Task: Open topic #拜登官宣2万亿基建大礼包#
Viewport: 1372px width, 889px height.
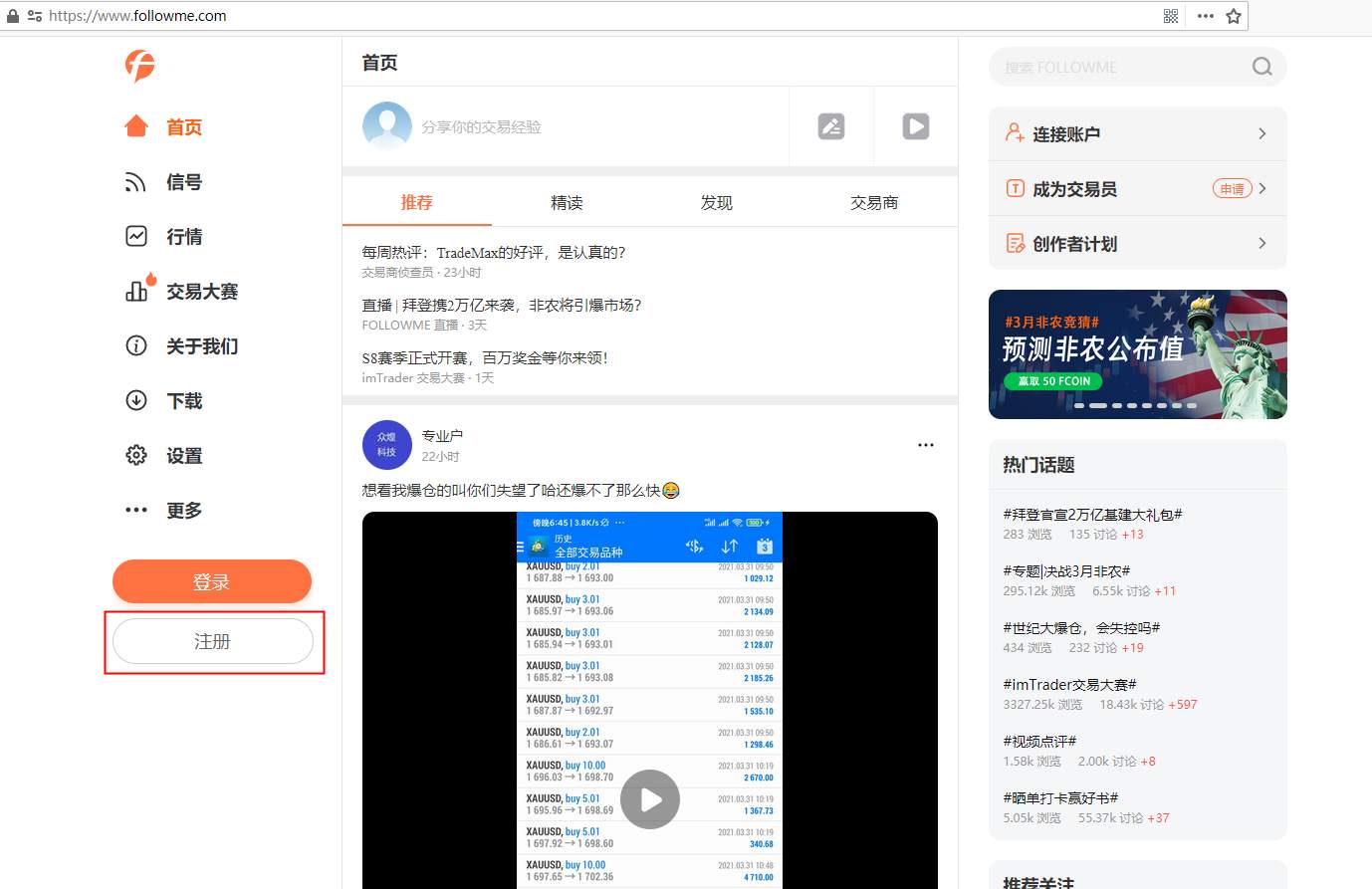Action: (x=1092, y=515)
